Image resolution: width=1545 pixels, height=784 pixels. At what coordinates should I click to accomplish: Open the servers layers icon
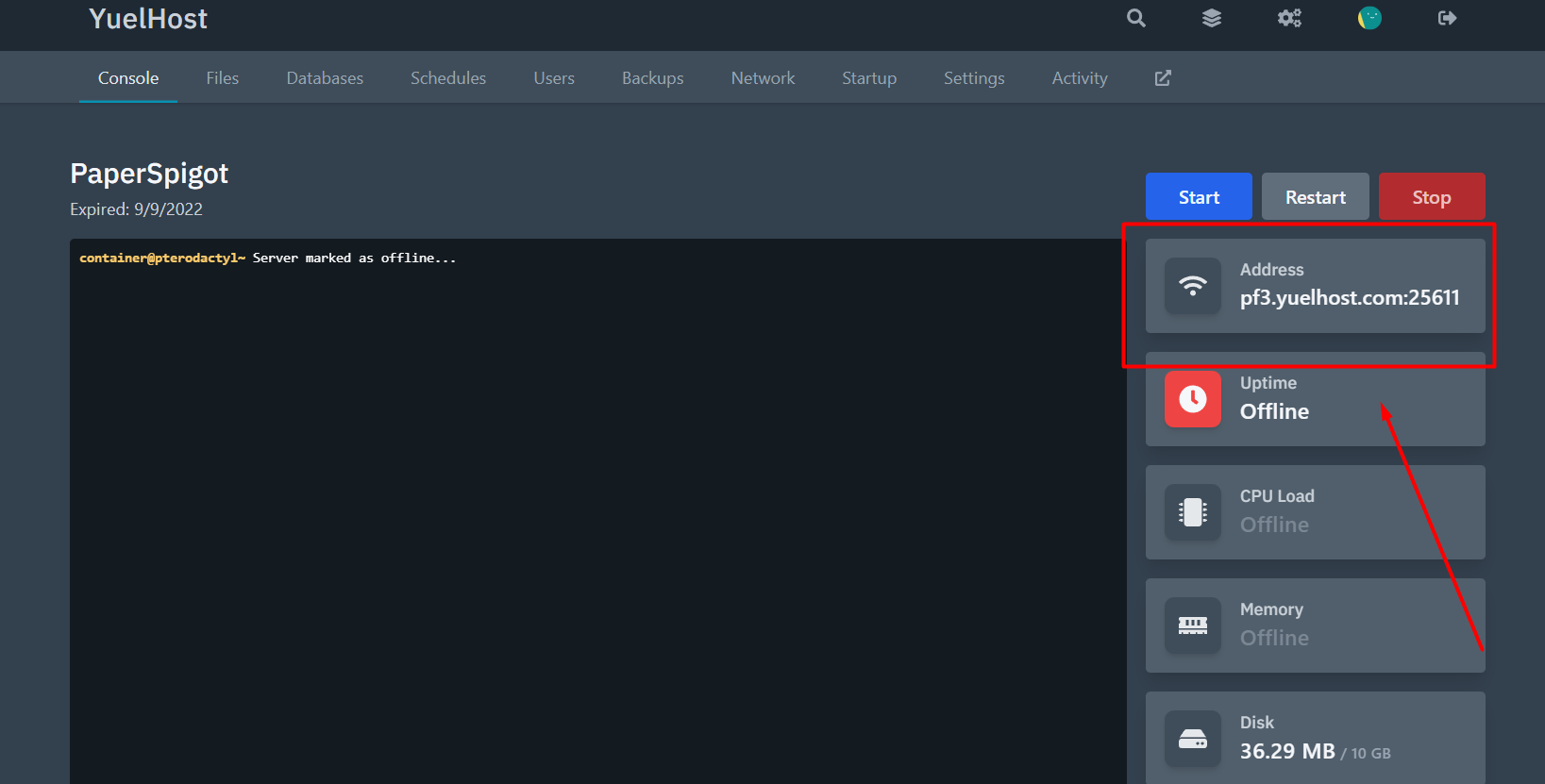point(1212,18)
